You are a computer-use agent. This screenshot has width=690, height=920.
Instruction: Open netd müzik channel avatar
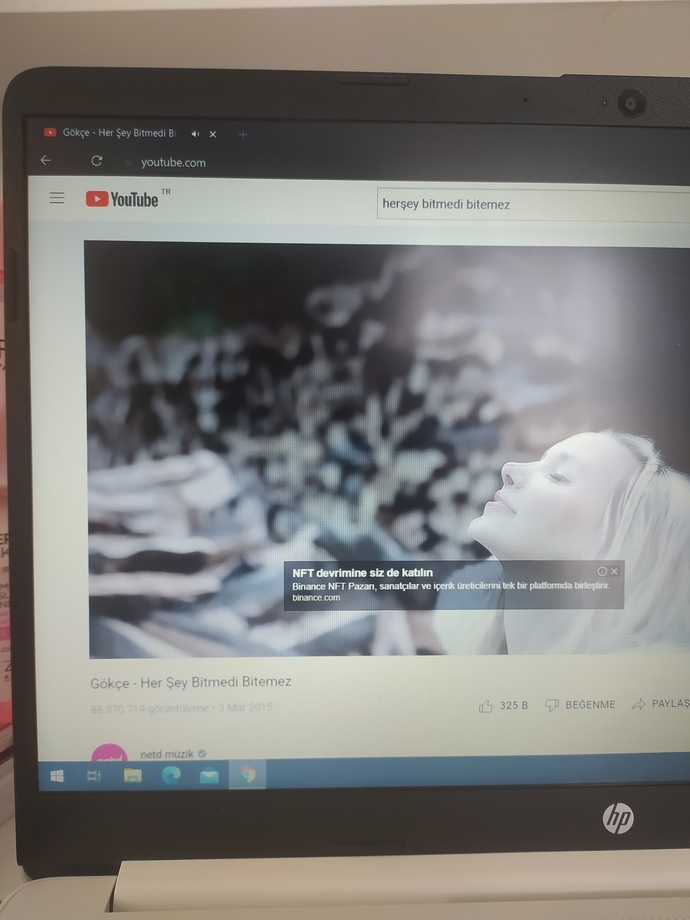(110, 752)
